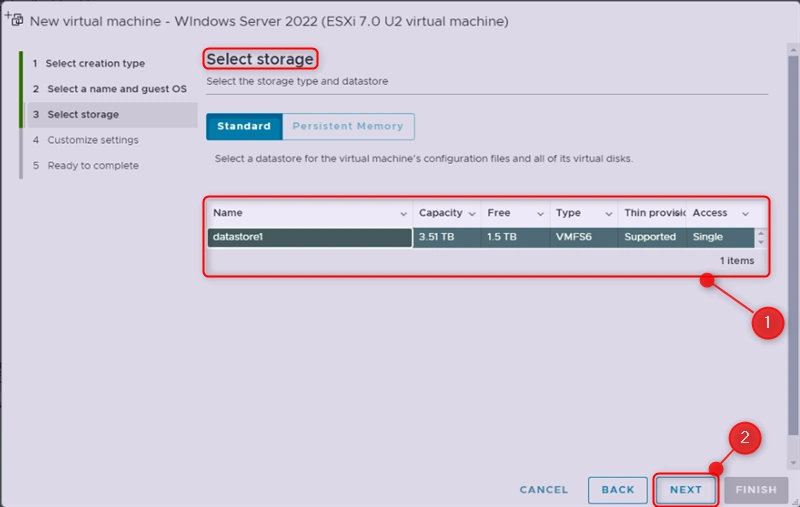The width and height of the screenshot is (800, 507).
Task: Click the Single access cell
Action: click(720, 237)
